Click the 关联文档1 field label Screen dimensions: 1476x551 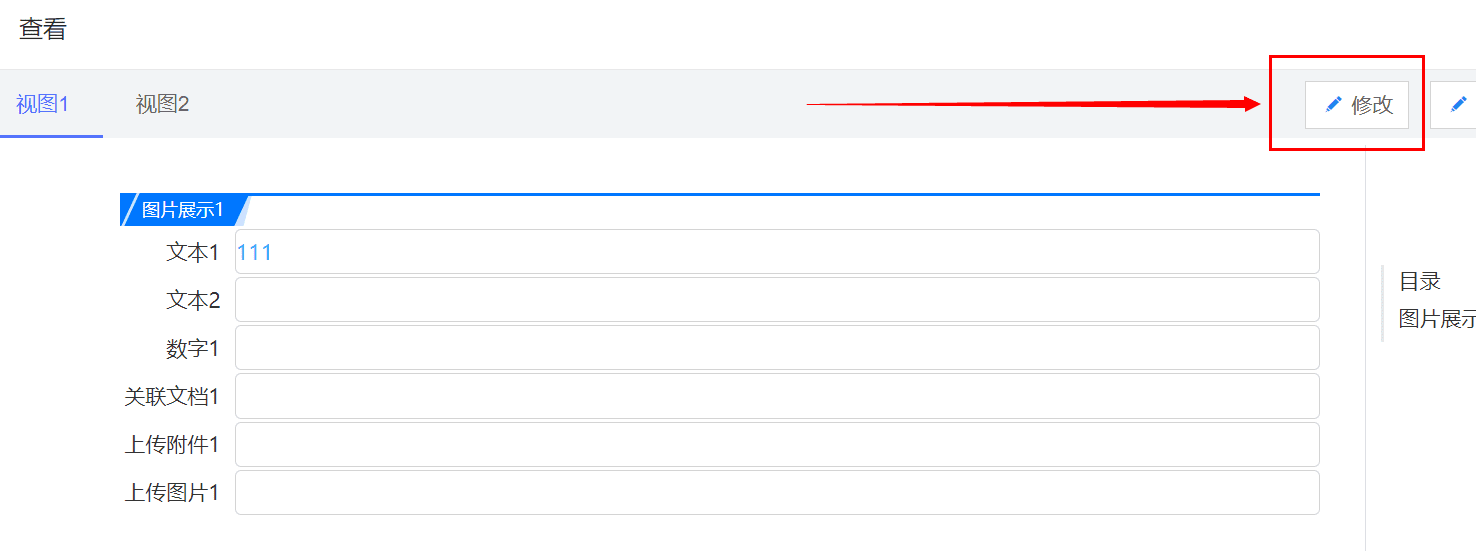[172, 396]
